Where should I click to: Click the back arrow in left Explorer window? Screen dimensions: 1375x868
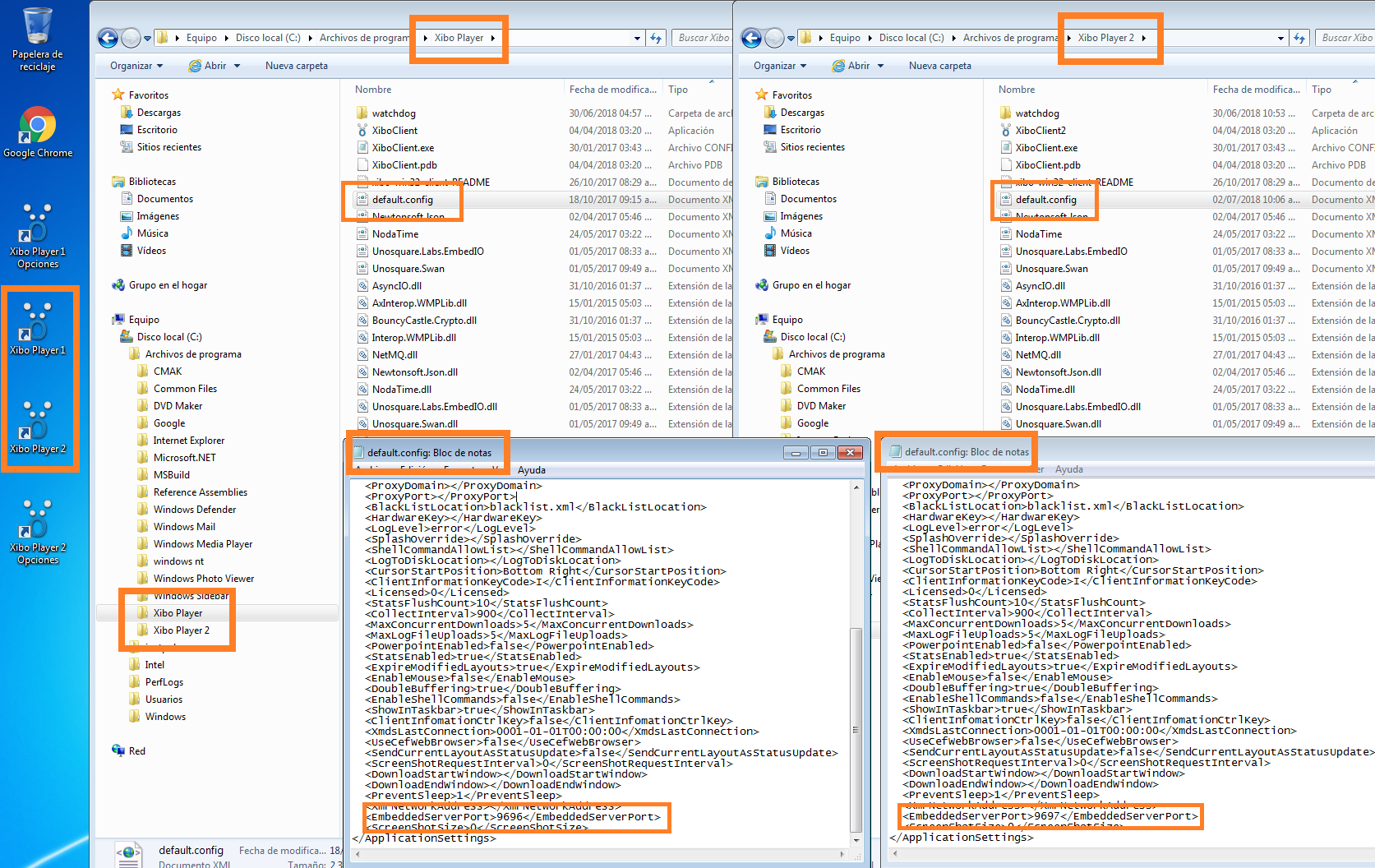(x=108, y=38)
